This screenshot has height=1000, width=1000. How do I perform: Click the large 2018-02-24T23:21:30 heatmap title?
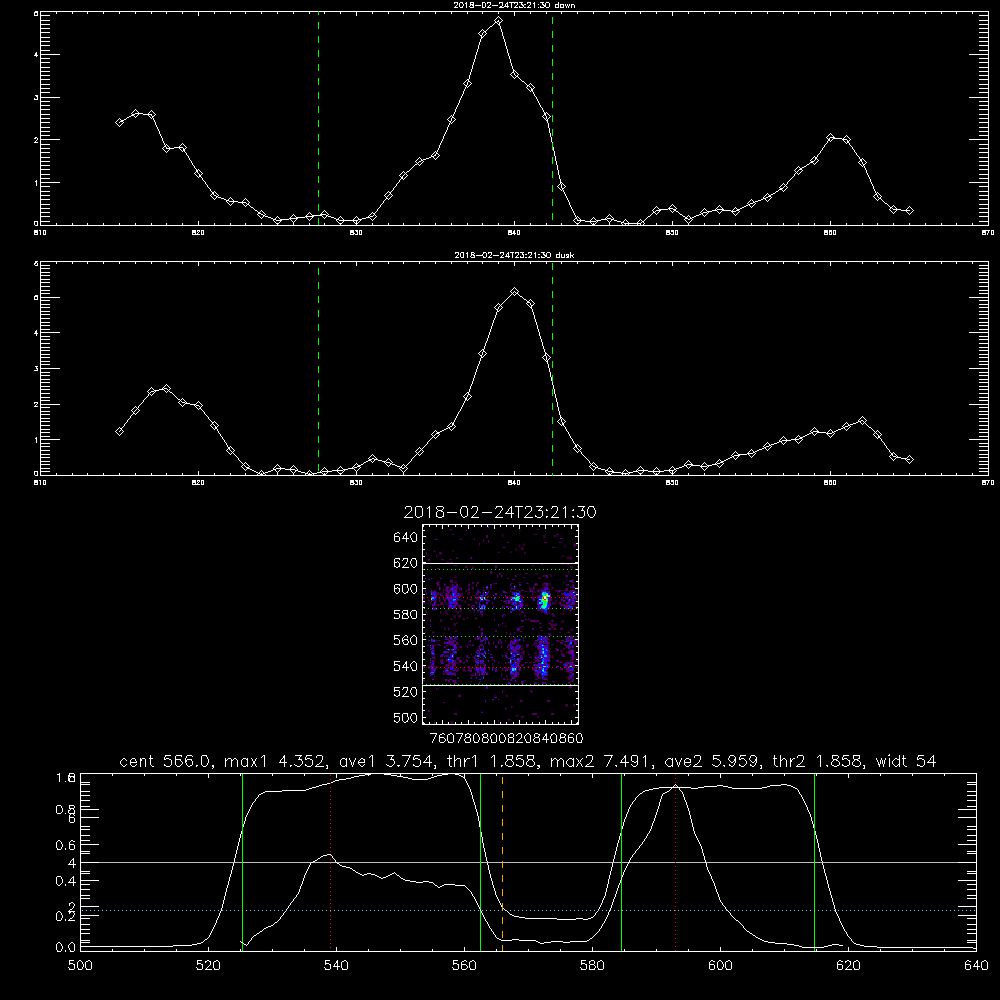(x=500, y=512)
